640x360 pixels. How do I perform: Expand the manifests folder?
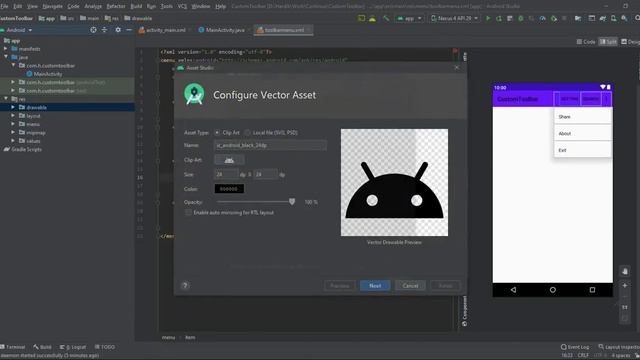[x=6, y=49]
